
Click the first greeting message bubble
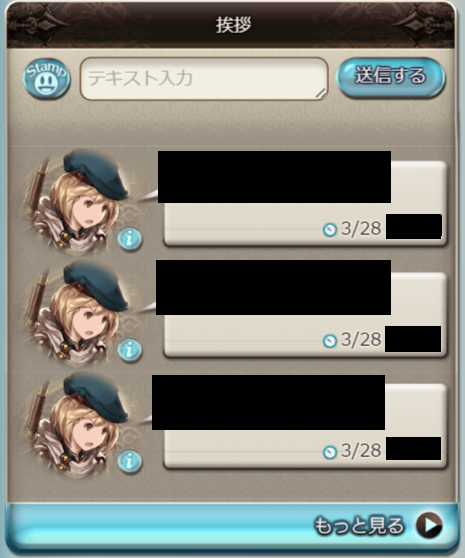tap(305, 203)
